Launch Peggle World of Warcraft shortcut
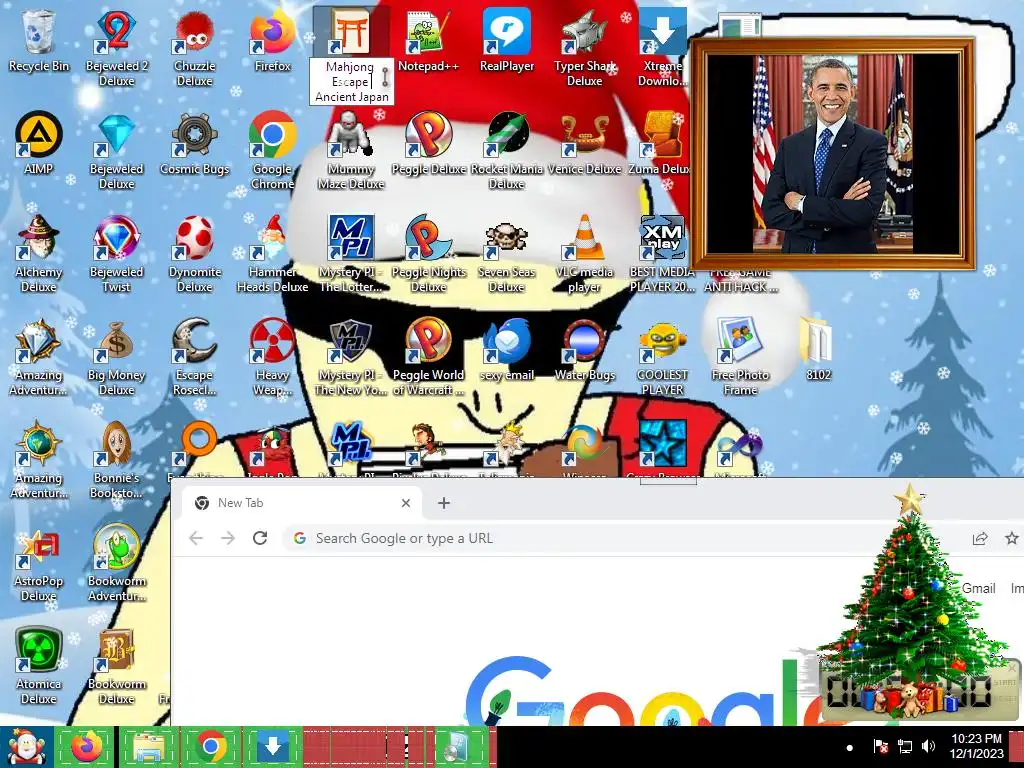The image size is (1024, 768). coord(428,357)
